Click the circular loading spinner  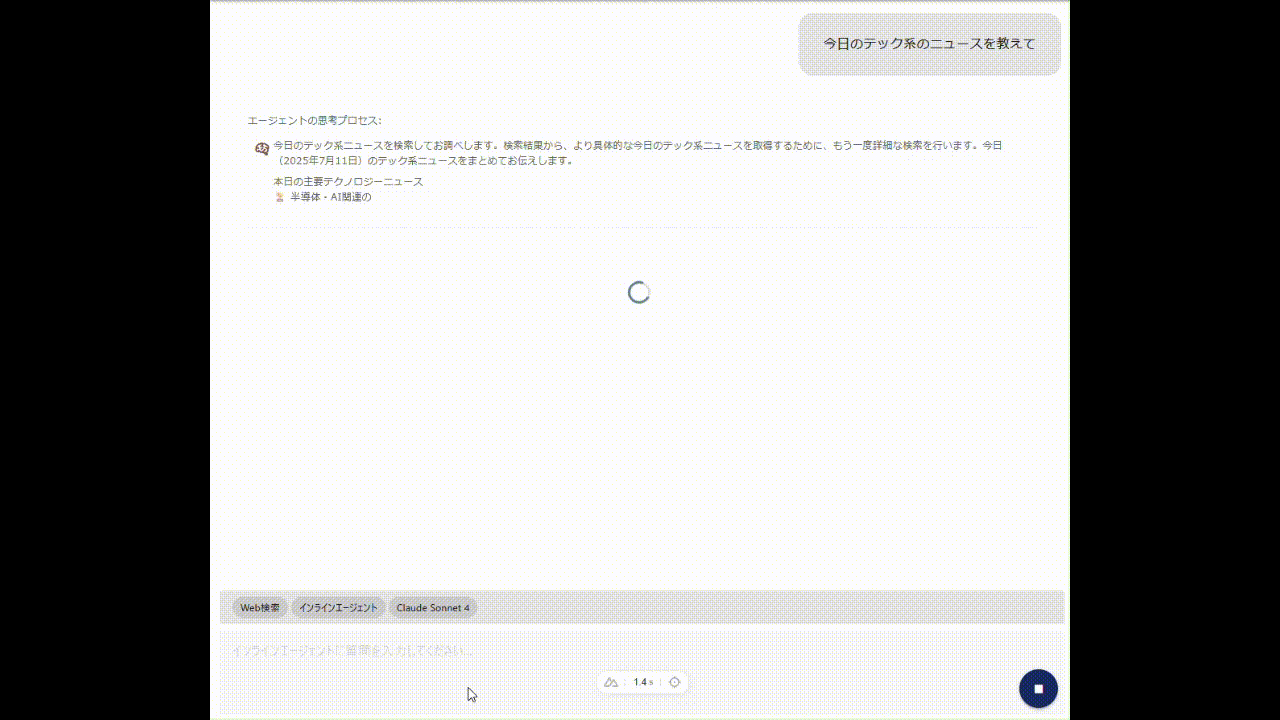click(639, 292)
